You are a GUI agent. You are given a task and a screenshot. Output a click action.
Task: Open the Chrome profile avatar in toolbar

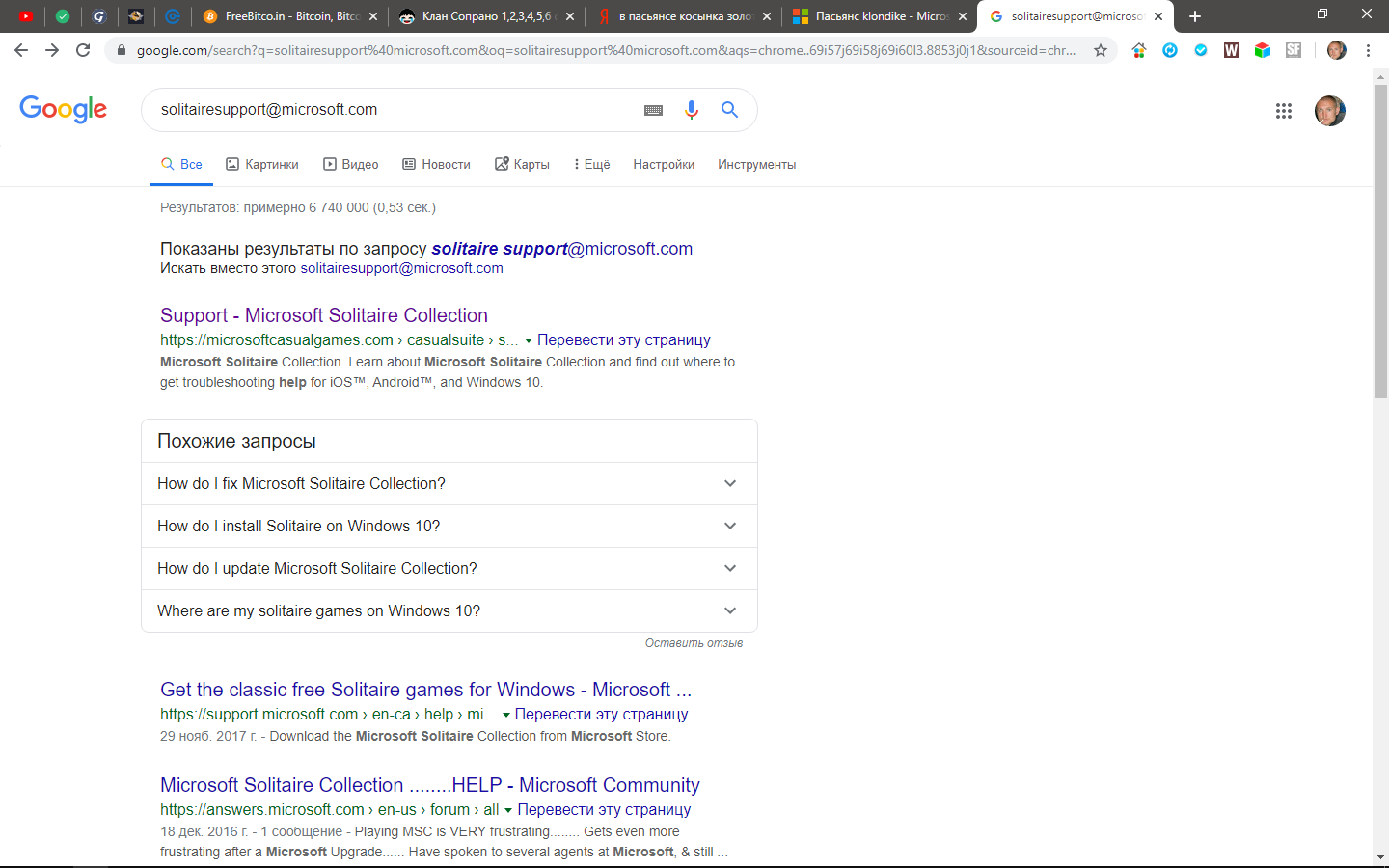pos(1337,50)
